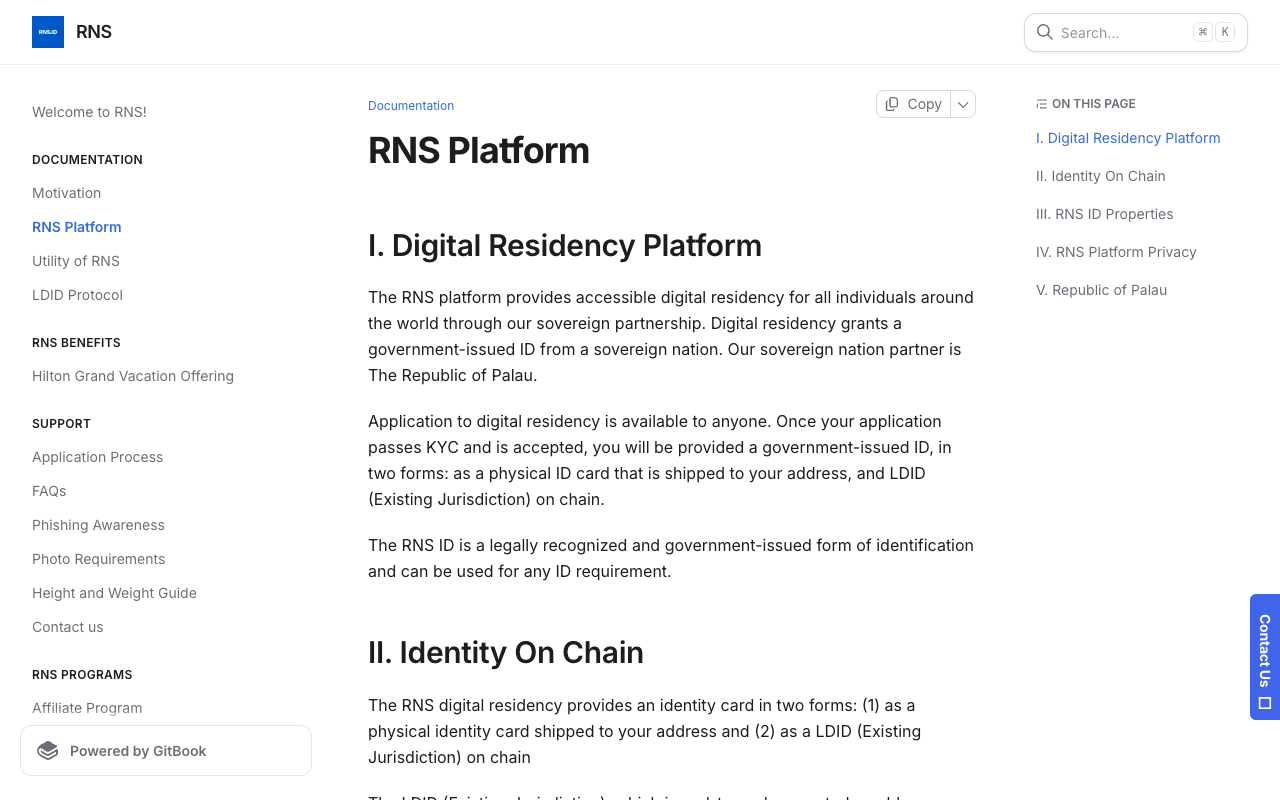Image resolution: width=1280 pixels, height=800 pixels.
Task: Open the Photo Requirements page
Action: [x=98, y=559]
